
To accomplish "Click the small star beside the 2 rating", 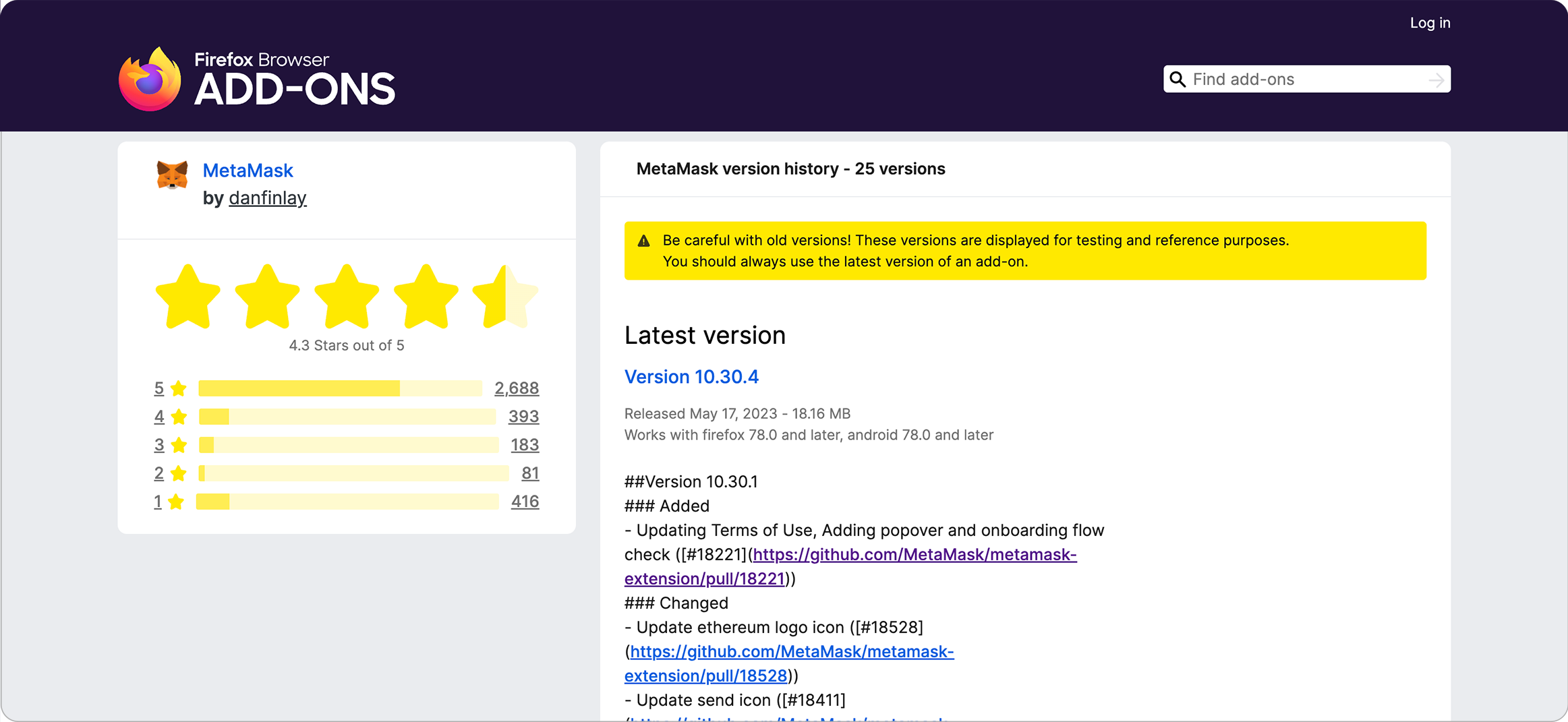I will point(179,473).
